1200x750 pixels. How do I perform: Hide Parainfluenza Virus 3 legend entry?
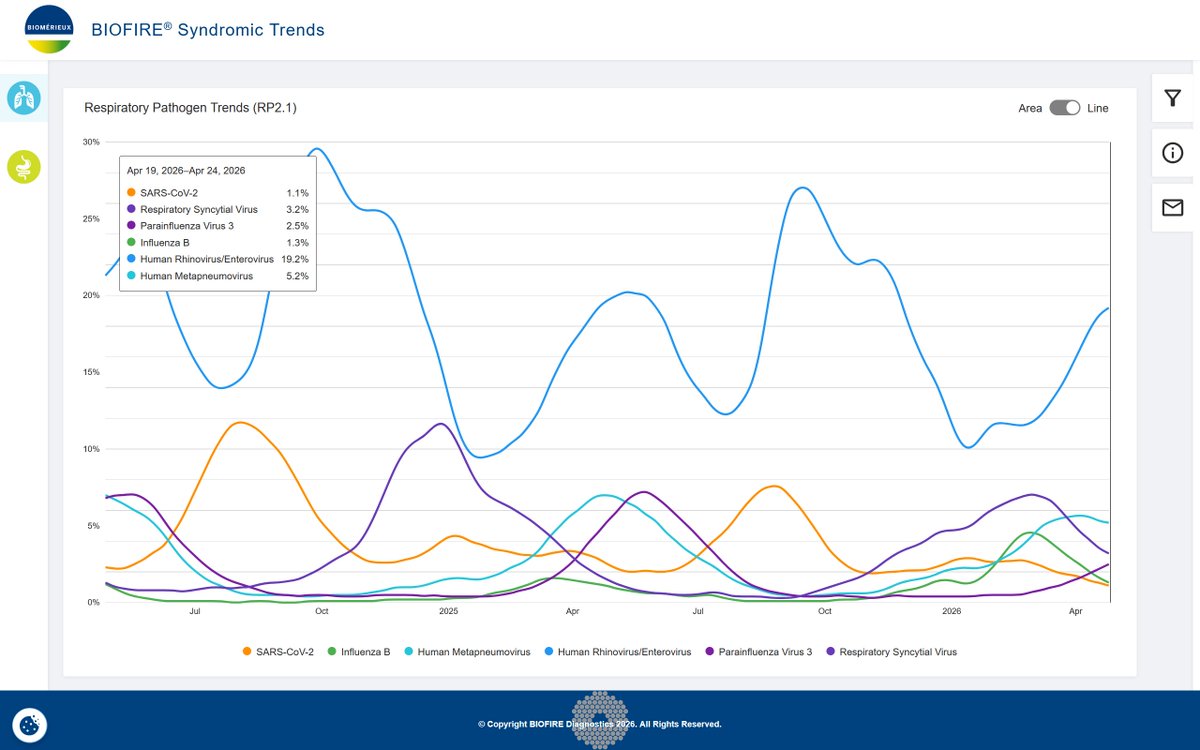758,652
